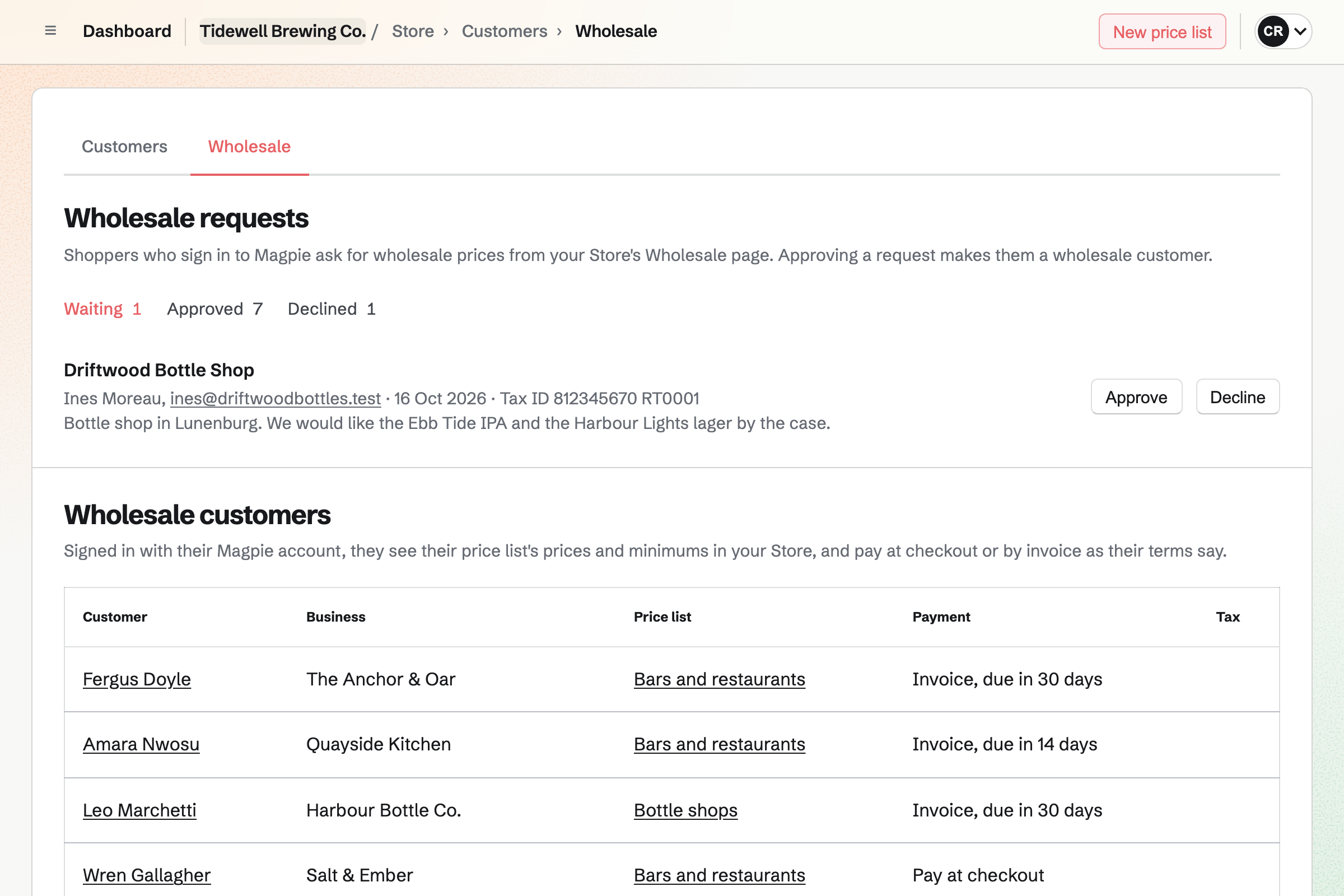Click Leo Marchetti's Invoice, due in 30 days cell
Screen dimensions: 1344x896
click(x=1007, y=810)
